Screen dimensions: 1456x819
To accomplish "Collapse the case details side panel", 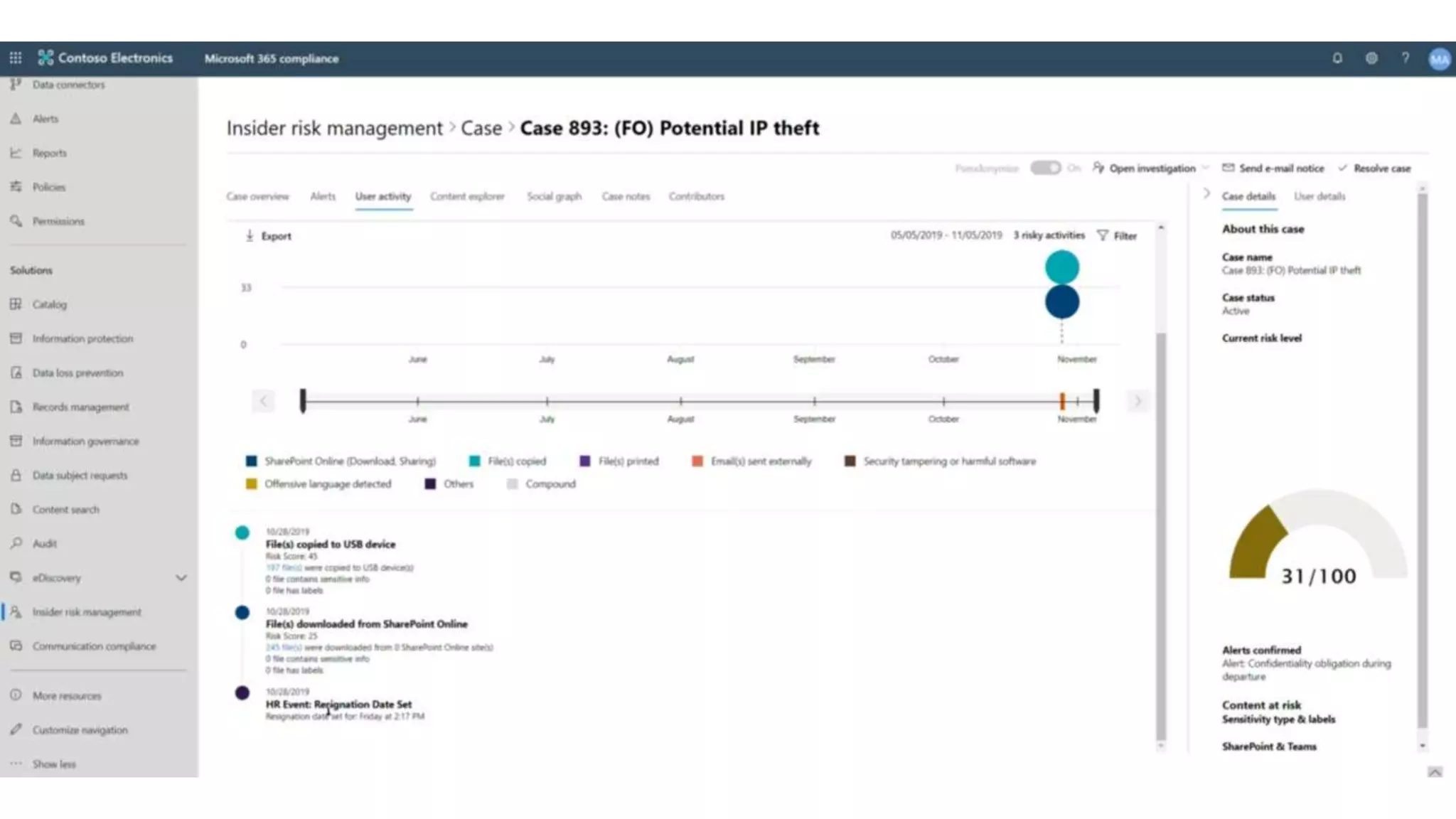I will (1206, 194).
